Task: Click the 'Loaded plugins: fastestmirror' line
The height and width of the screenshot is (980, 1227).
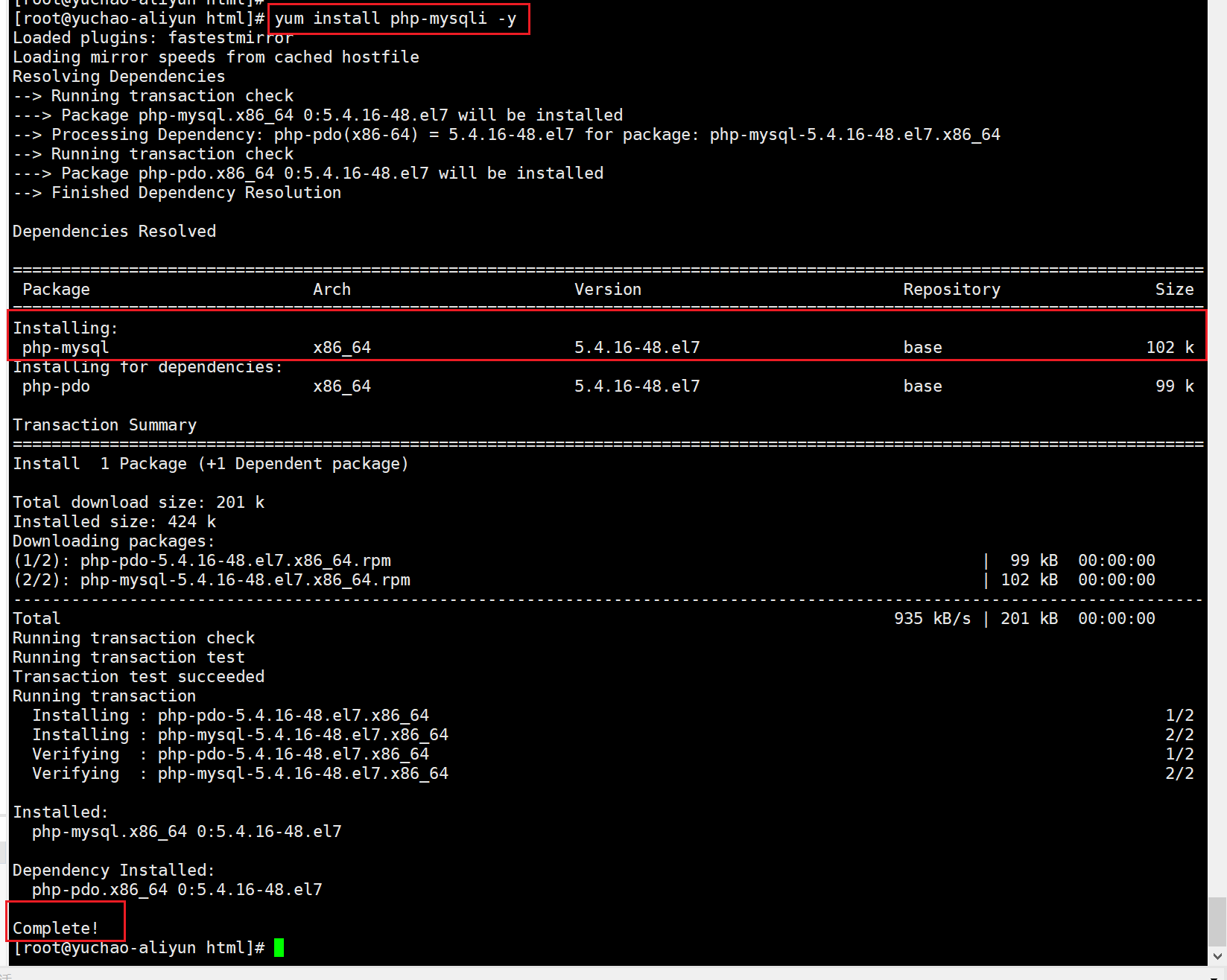Action: (x=153, y=38)
